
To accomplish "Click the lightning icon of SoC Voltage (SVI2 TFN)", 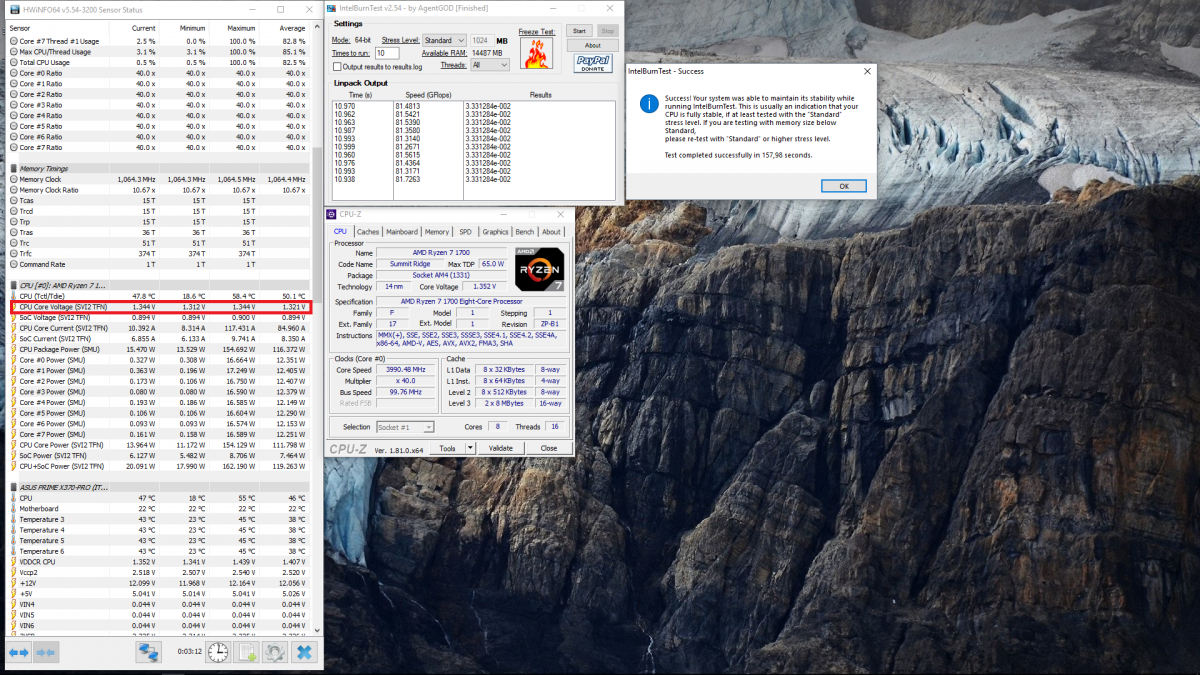I will click(14, 317).
